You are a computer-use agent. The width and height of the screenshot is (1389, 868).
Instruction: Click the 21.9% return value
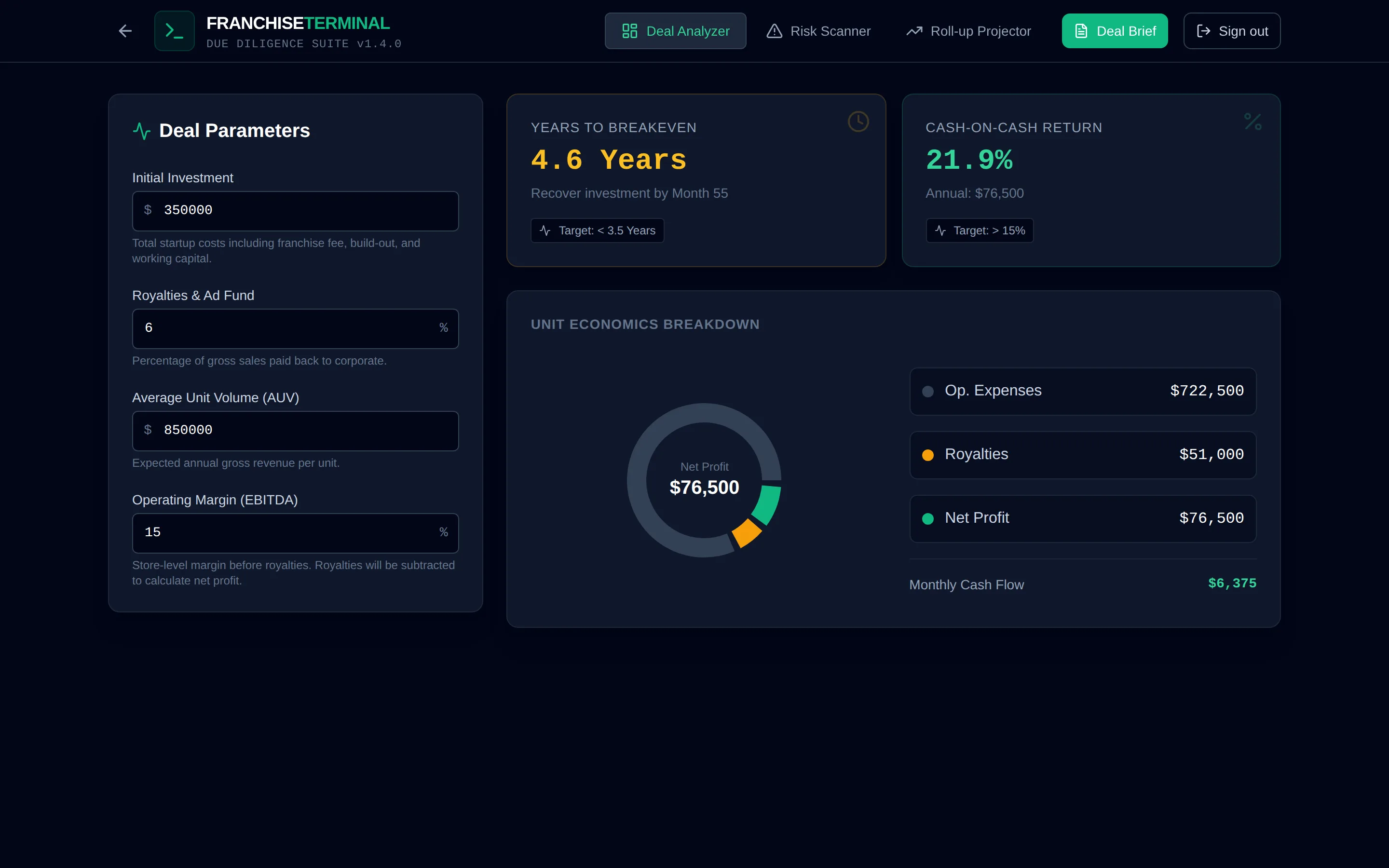click(969, 160)
